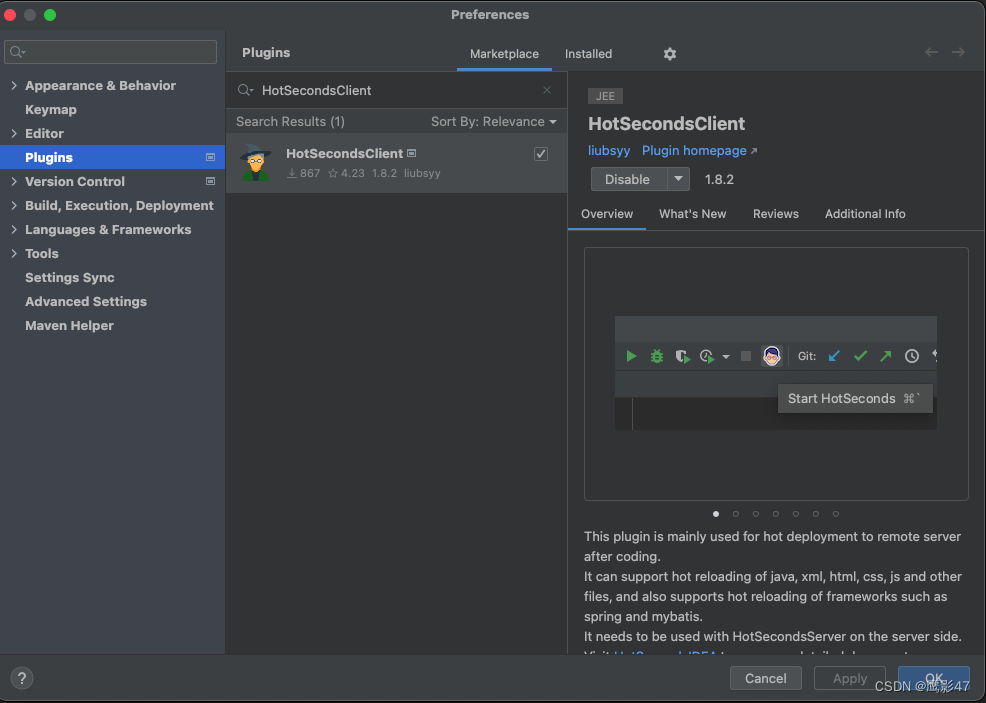Expand the Appearance & Behavior section
The width and height of the screenshot is (986, 703).
14,85
